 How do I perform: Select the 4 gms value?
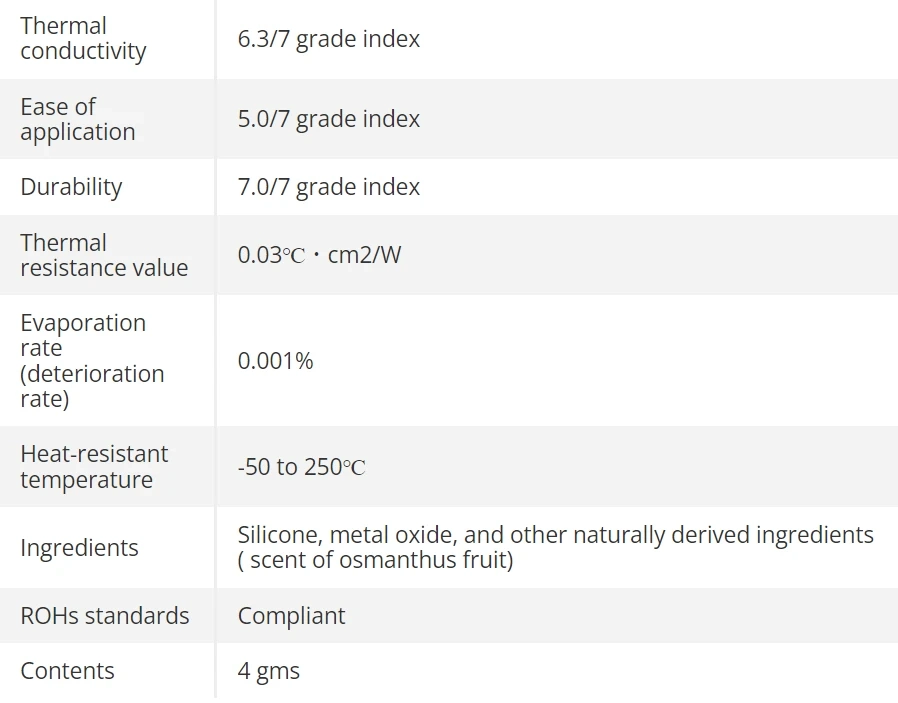point(268,671)
